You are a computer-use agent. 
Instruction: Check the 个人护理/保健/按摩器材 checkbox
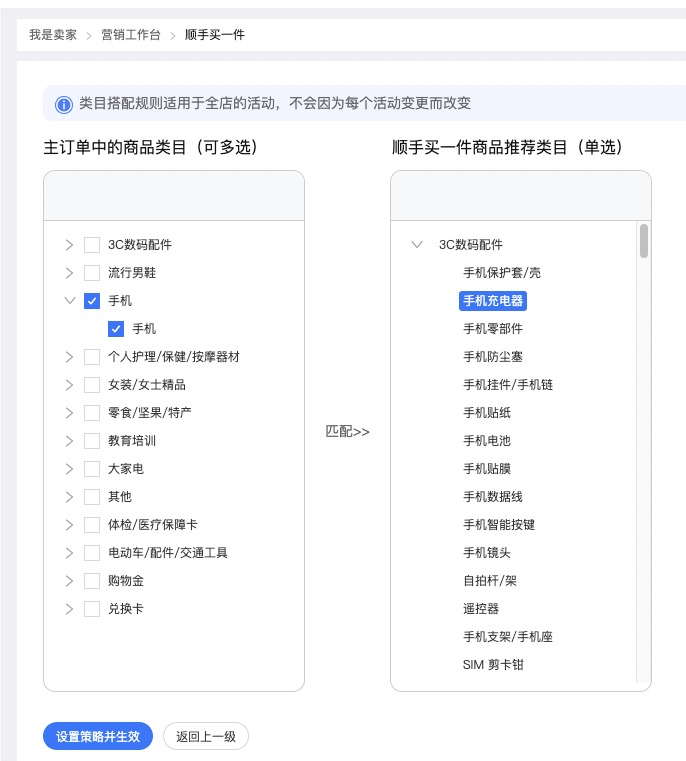(x=92, y=357)
